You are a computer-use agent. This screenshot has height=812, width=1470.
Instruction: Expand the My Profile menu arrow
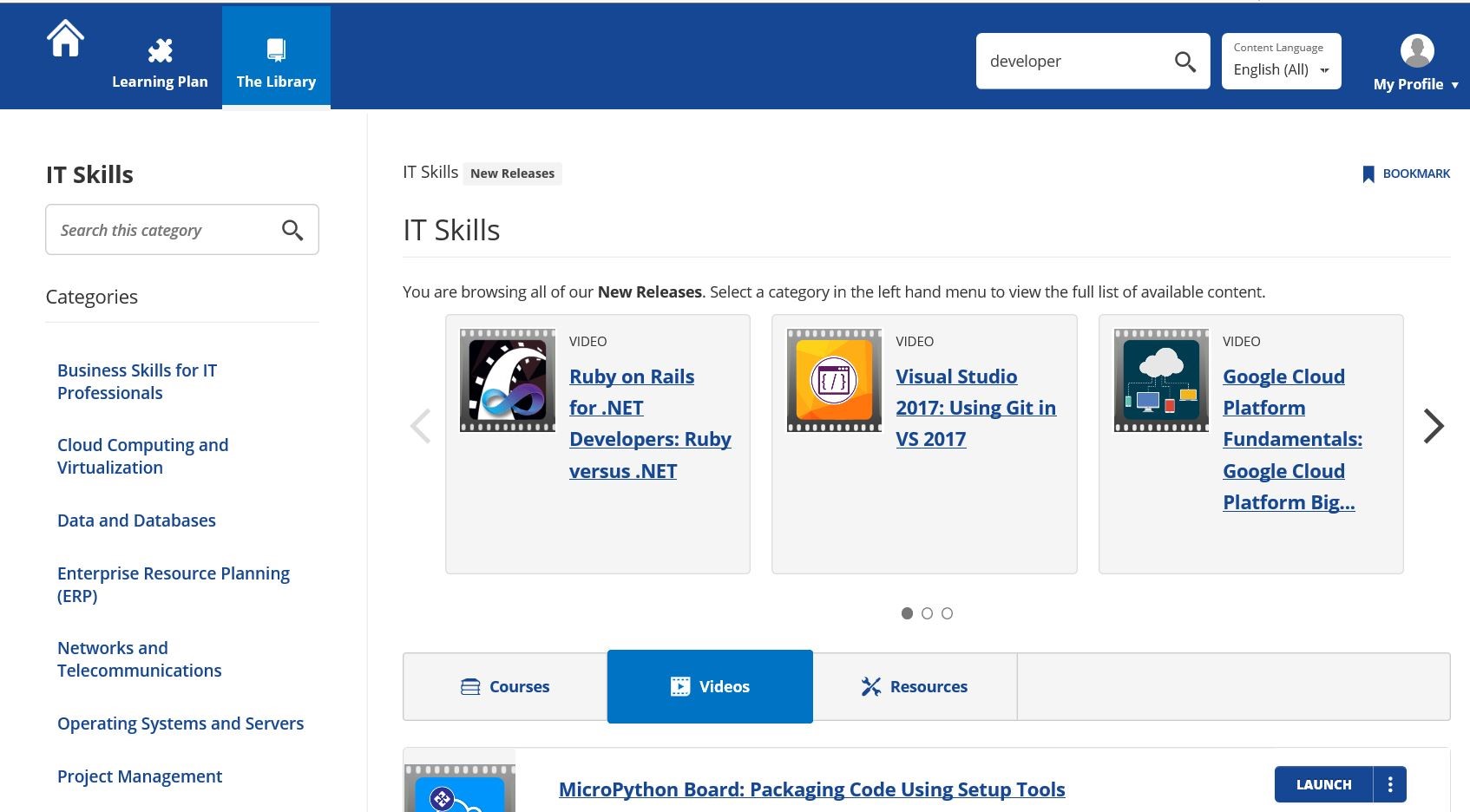pos(1455,85)
